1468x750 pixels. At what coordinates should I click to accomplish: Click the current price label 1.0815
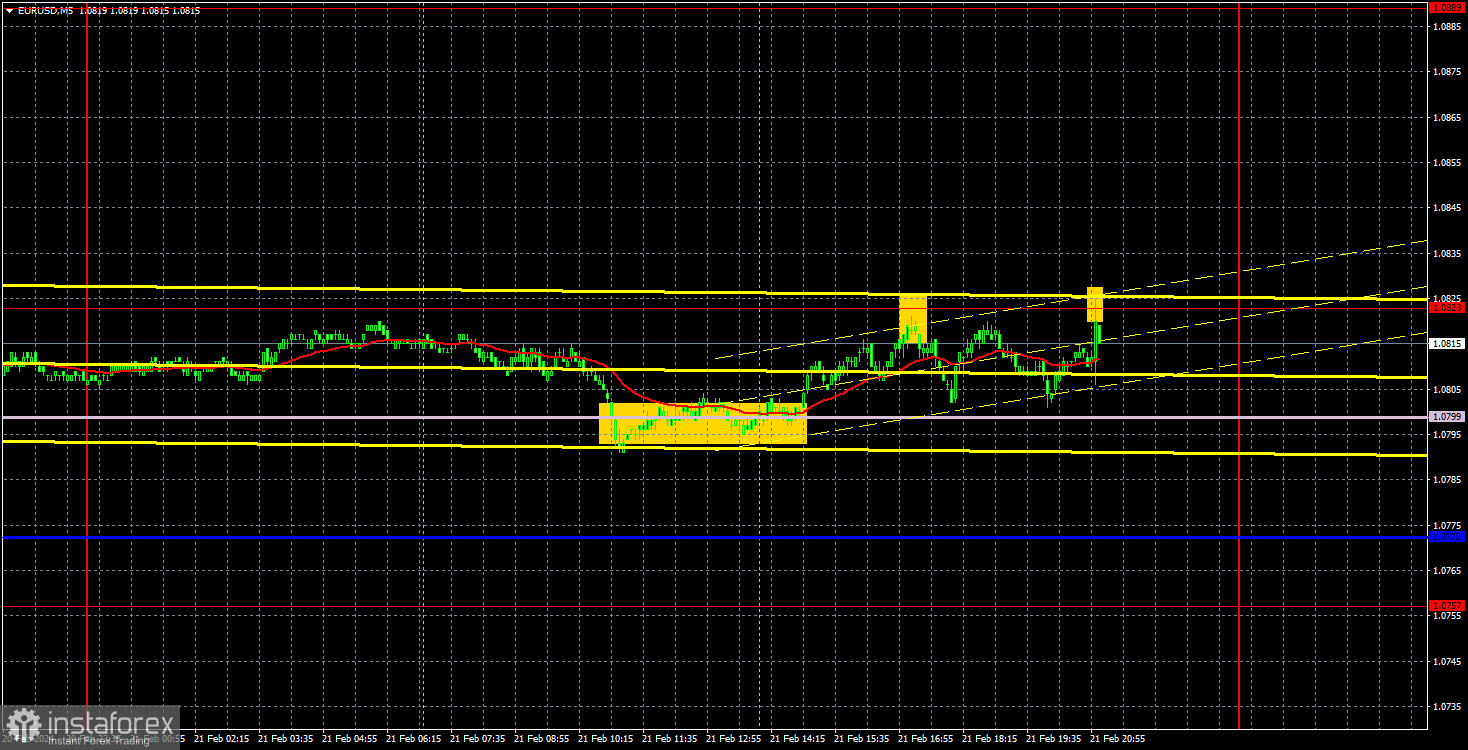click(x=1446, y=344)
